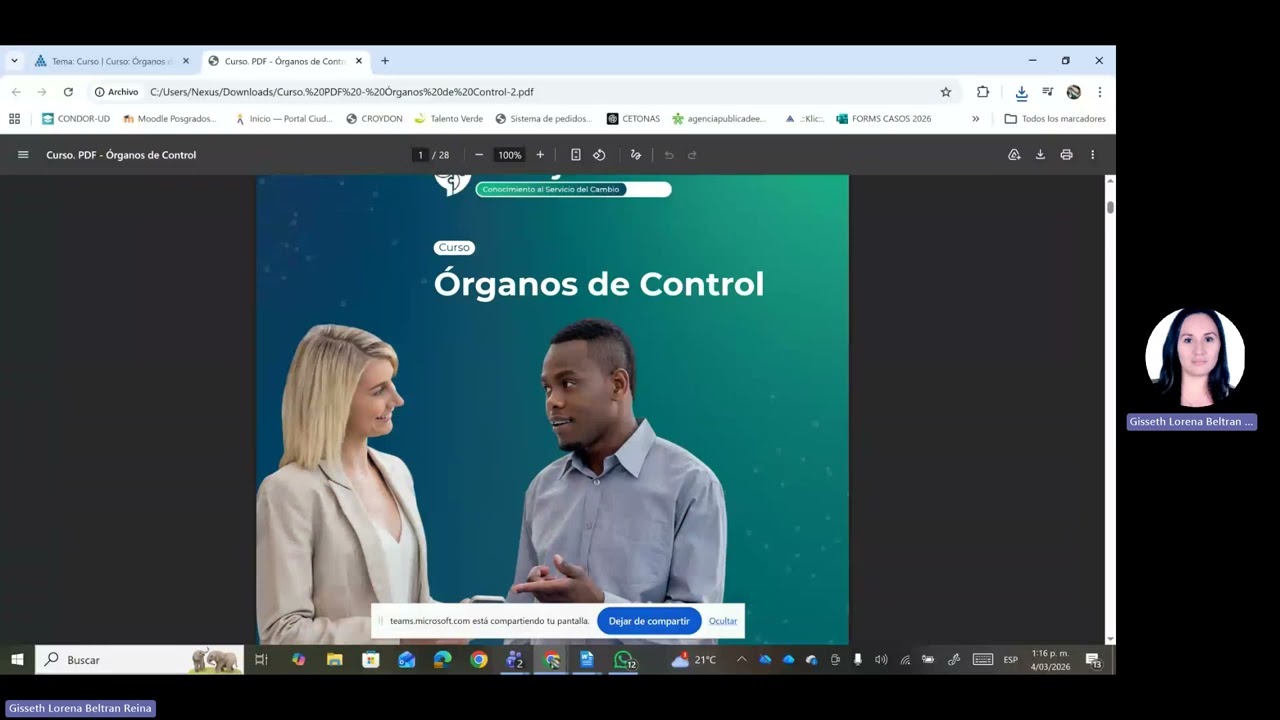The image size is (1280, 720).
Task: Open File Explorer from taskbar
Action: point(335,660)
